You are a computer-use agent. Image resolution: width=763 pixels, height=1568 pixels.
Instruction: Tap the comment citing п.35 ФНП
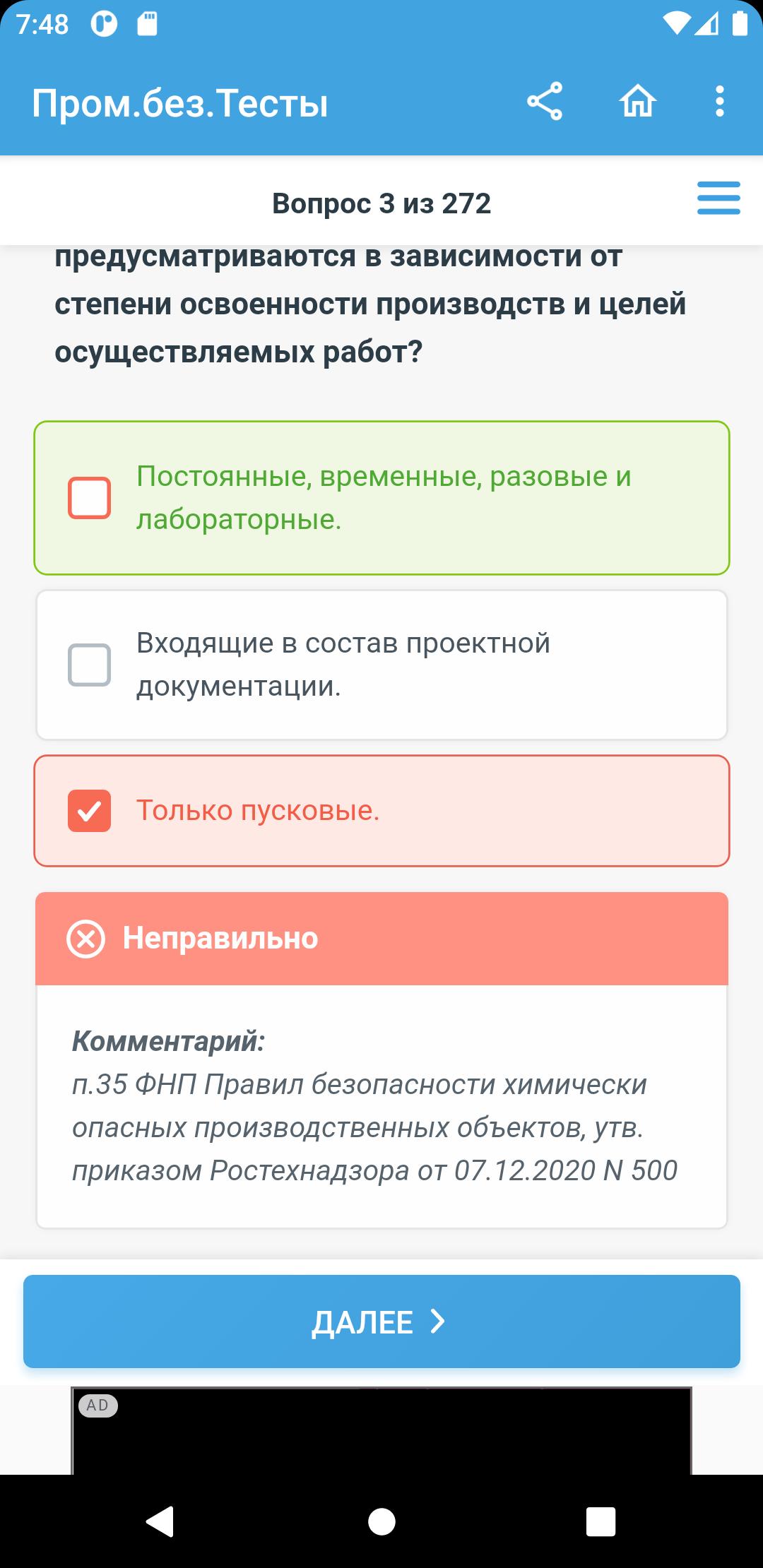coord(374,1128)
